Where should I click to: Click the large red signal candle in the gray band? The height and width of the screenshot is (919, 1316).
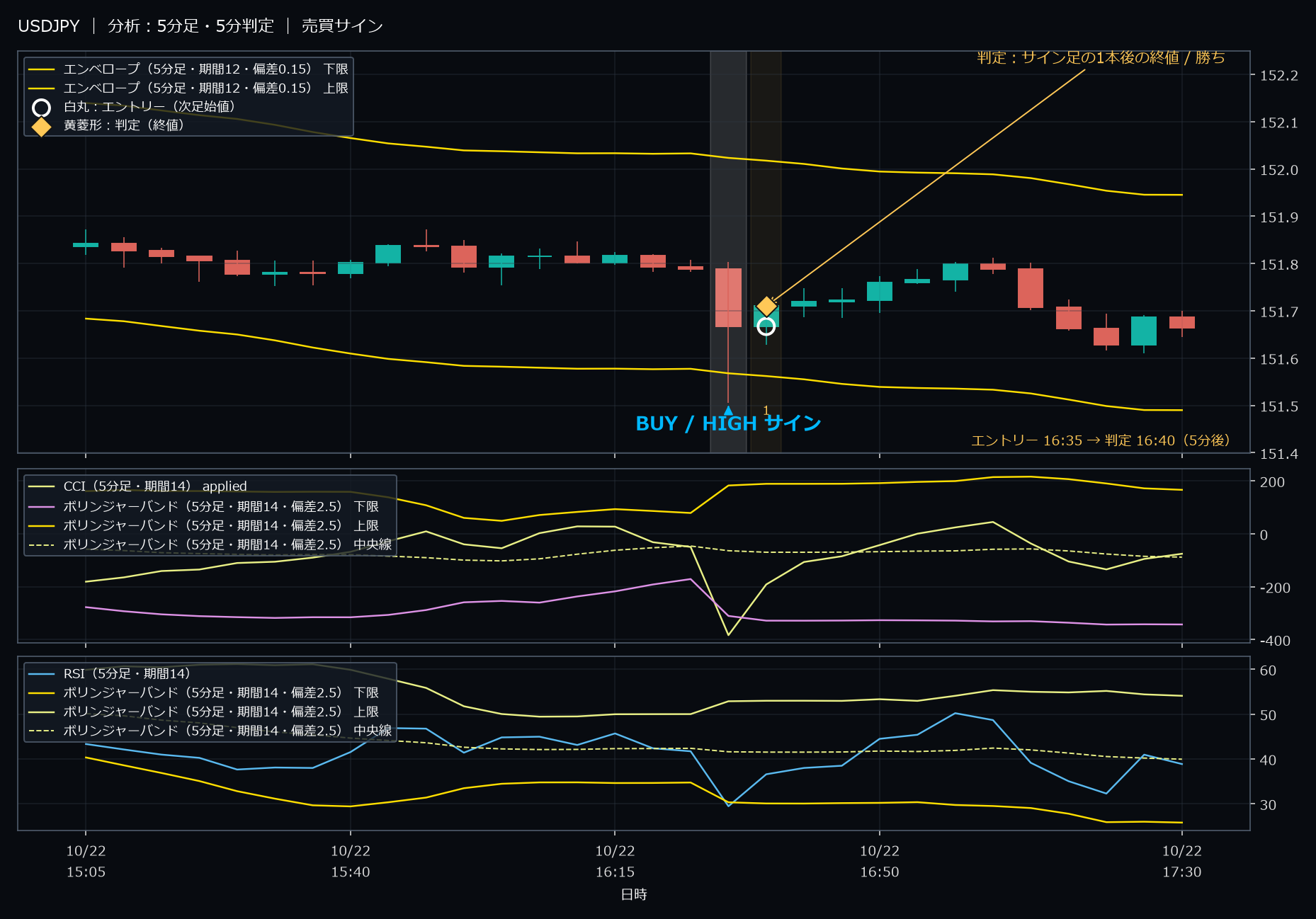[x=728, y=297]
